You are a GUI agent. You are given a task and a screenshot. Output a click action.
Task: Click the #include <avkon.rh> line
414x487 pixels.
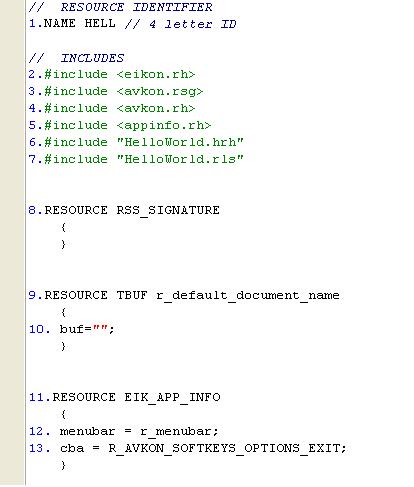click(x=112, y=108)
